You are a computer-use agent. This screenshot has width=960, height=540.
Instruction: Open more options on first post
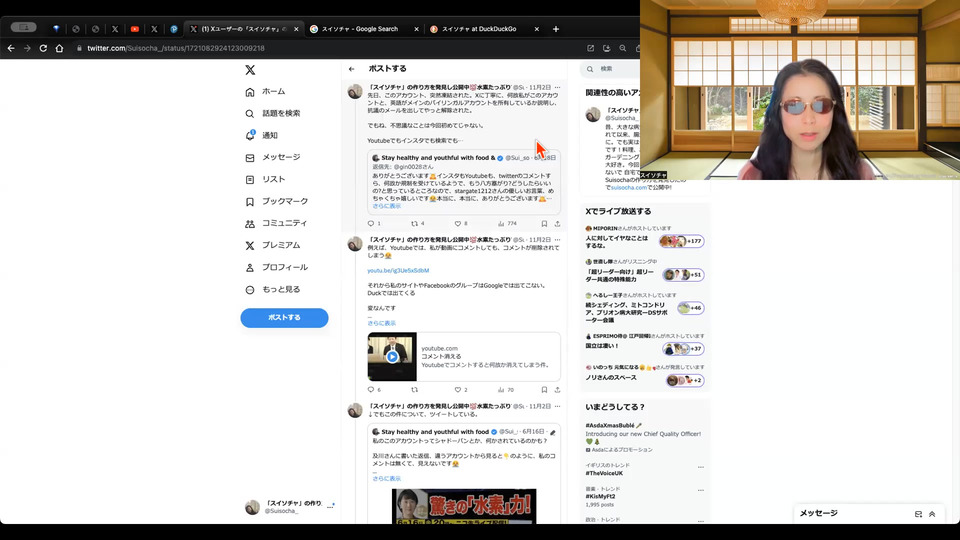point(557,88)
